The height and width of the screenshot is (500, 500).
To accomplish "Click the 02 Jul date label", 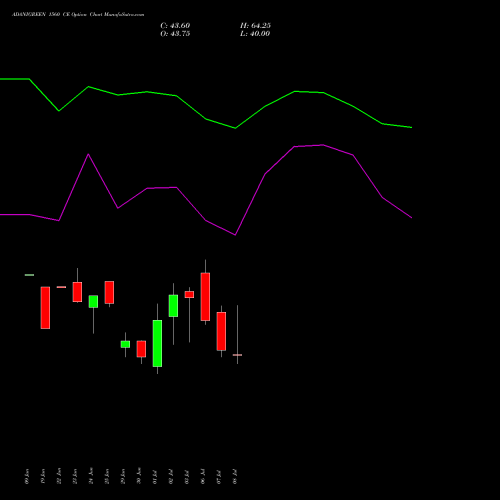I will tap(171, 477).
